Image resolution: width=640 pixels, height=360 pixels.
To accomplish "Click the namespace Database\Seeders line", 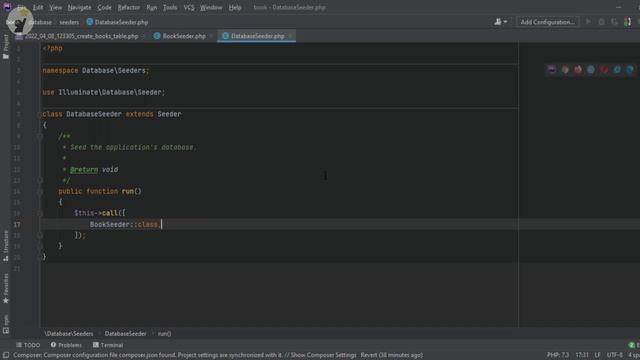I will pos(96,70).
